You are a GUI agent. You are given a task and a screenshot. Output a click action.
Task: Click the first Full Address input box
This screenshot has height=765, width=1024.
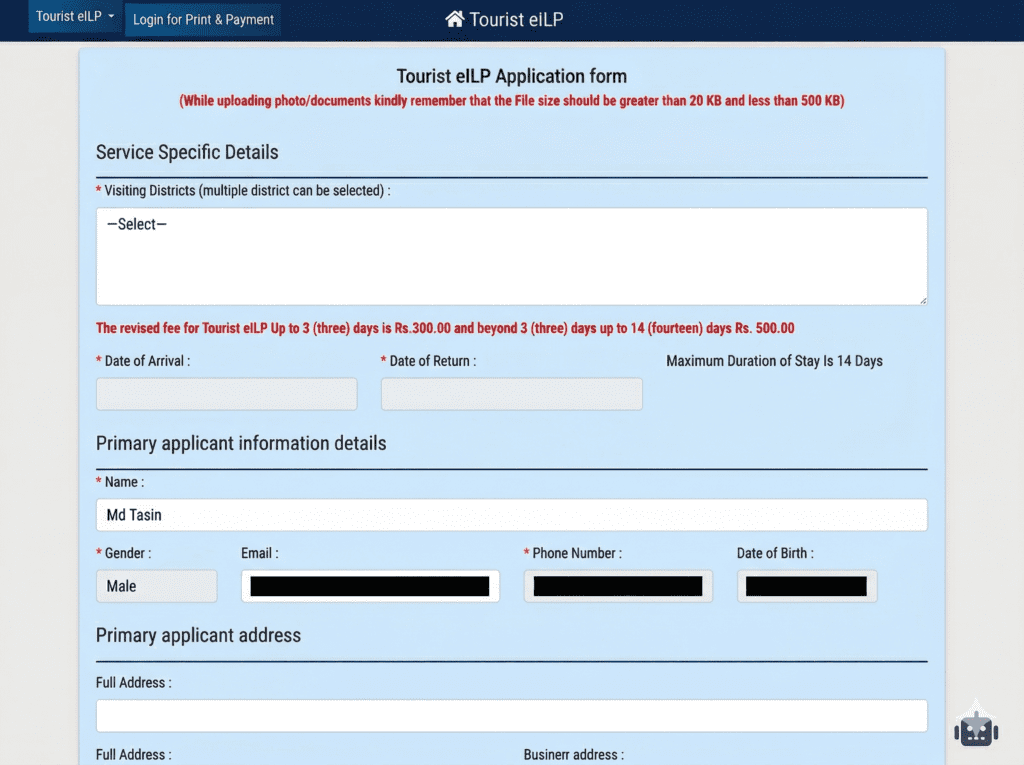tap(511, 715)
